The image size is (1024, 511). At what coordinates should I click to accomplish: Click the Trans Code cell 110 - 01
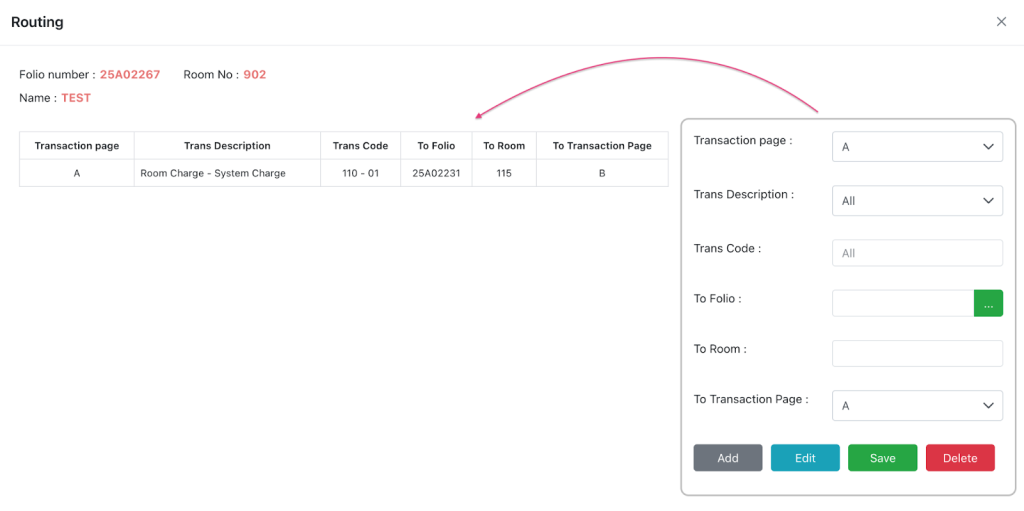click(360, 173)
